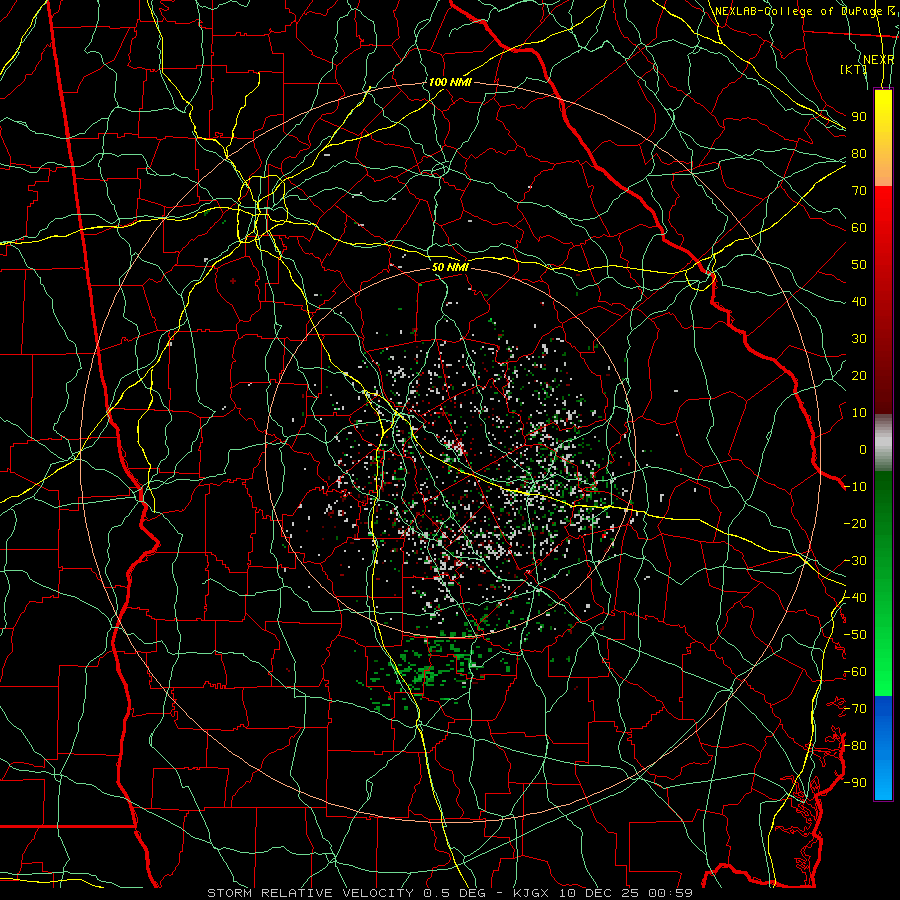This screenshot has height=900, width=900.
Task: Click the positive 20 scale label
Action: [x=859, y=376]
